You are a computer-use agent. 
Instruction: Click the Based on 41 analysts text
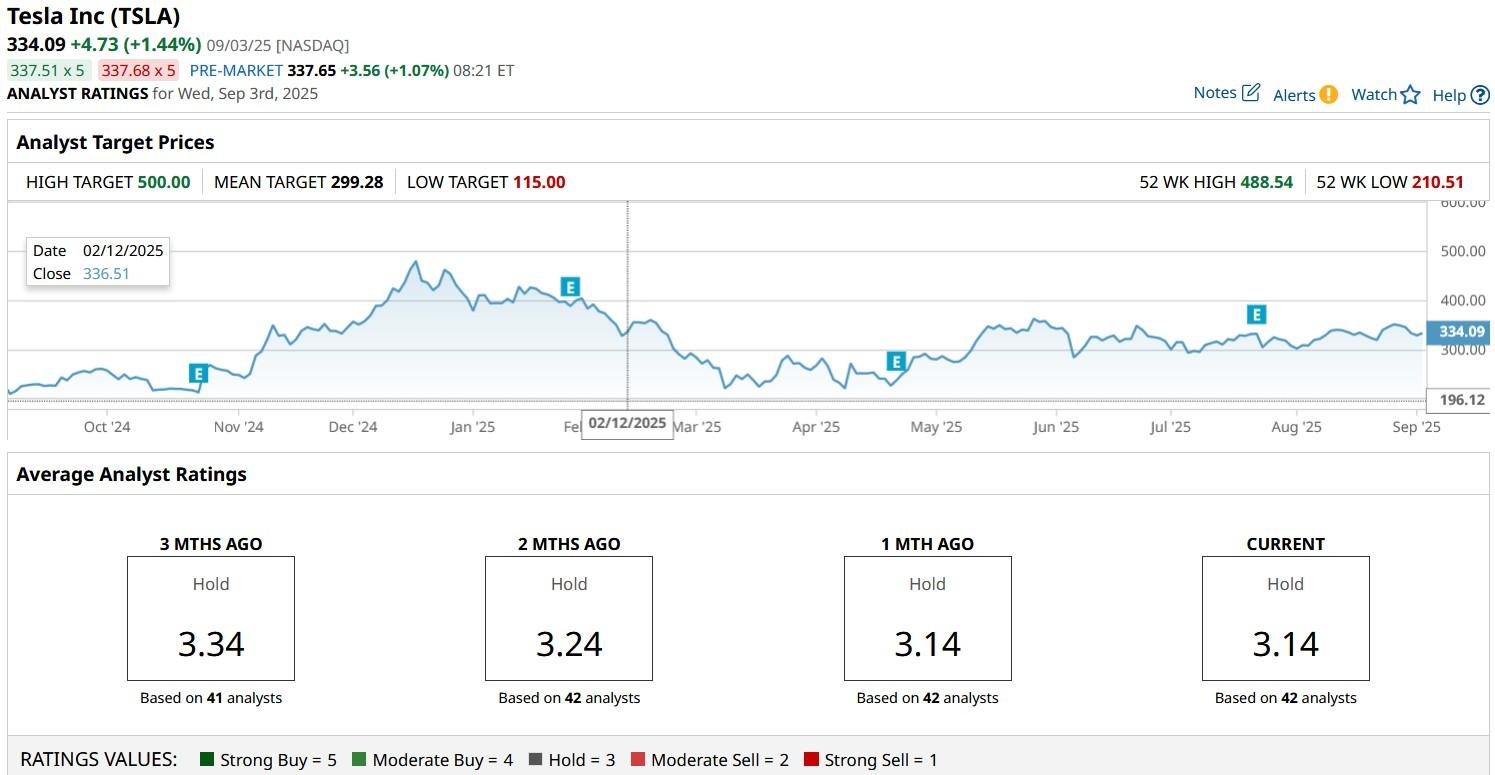(211, 698)
